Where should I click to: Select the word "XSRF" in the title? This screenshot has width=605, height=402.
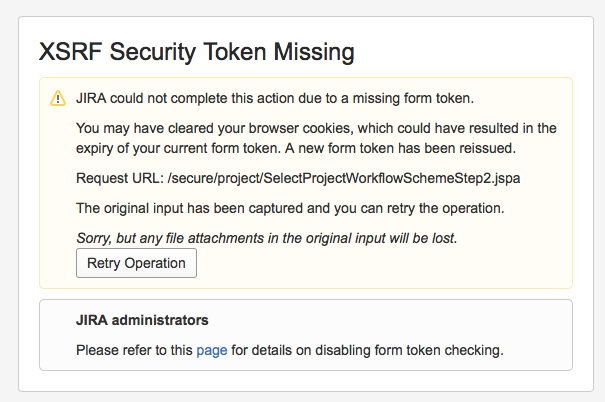pos(71,52)
